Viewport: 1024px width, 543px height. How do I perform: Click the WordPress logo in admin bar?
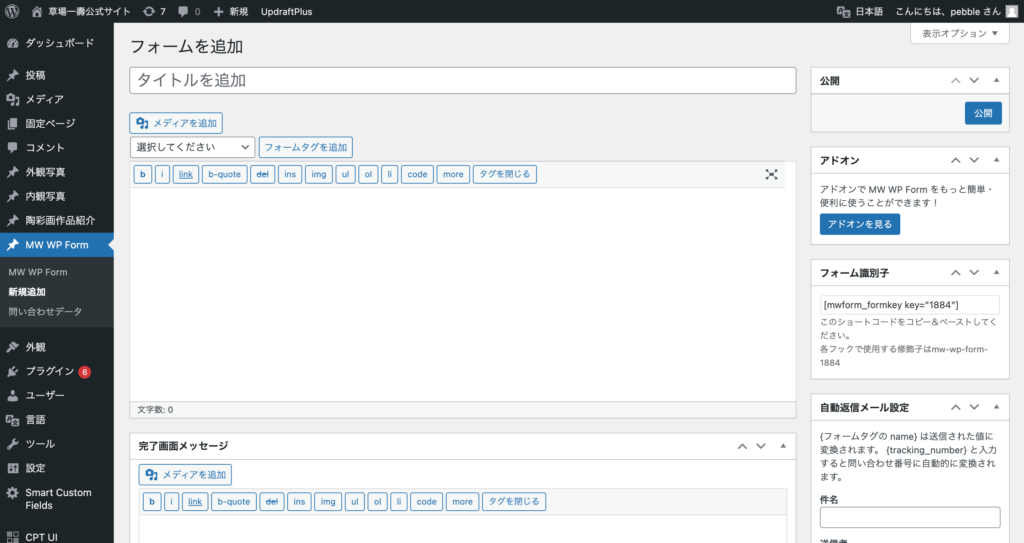pos(12,12)
